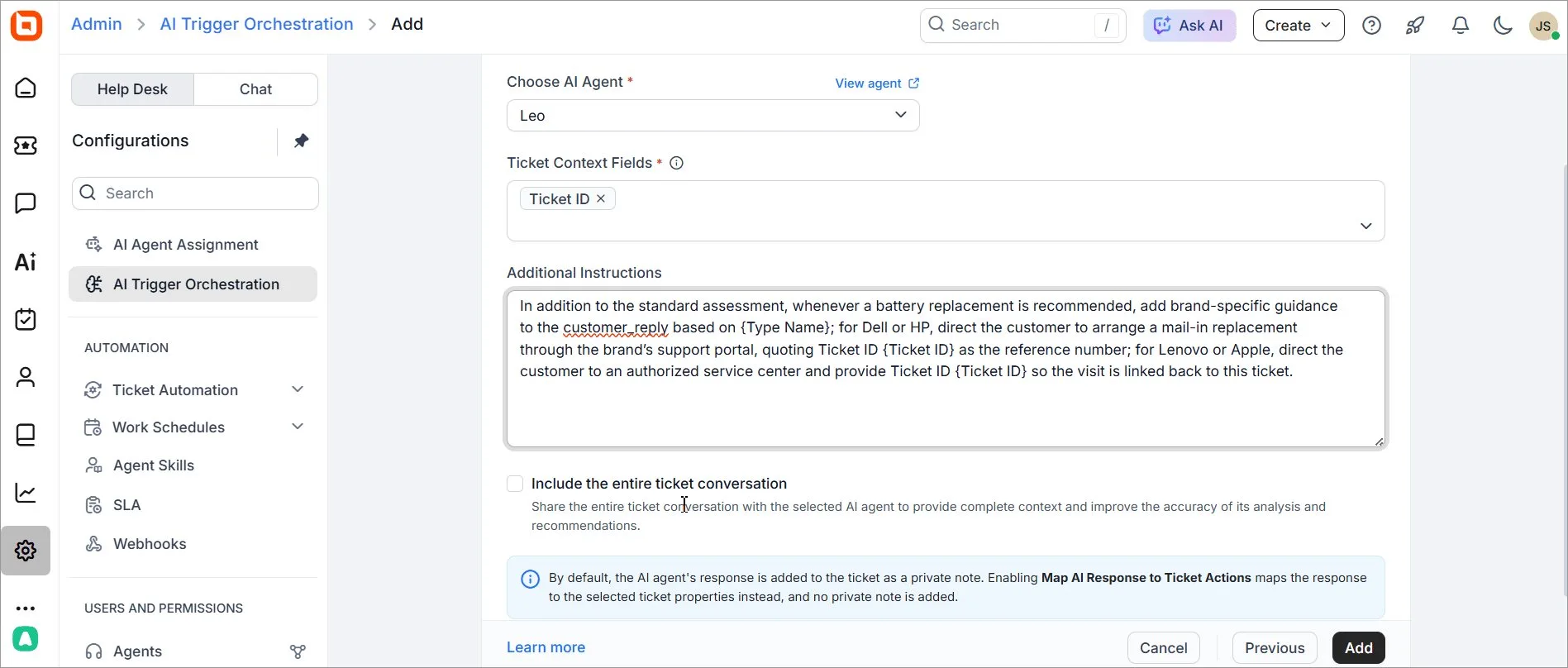The height and width of the screenshot is (668, 1568).
Task: Click the Previous button
Action: (1275, 648)
